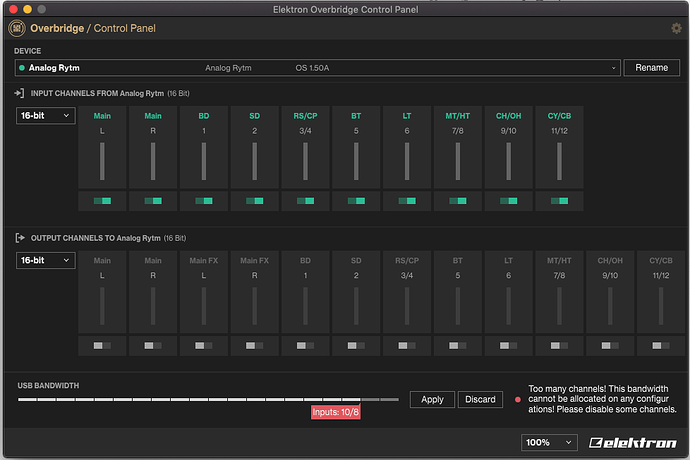
Task: Click the Inputs: 10/8 warning badge
Action: coord(336,412)
